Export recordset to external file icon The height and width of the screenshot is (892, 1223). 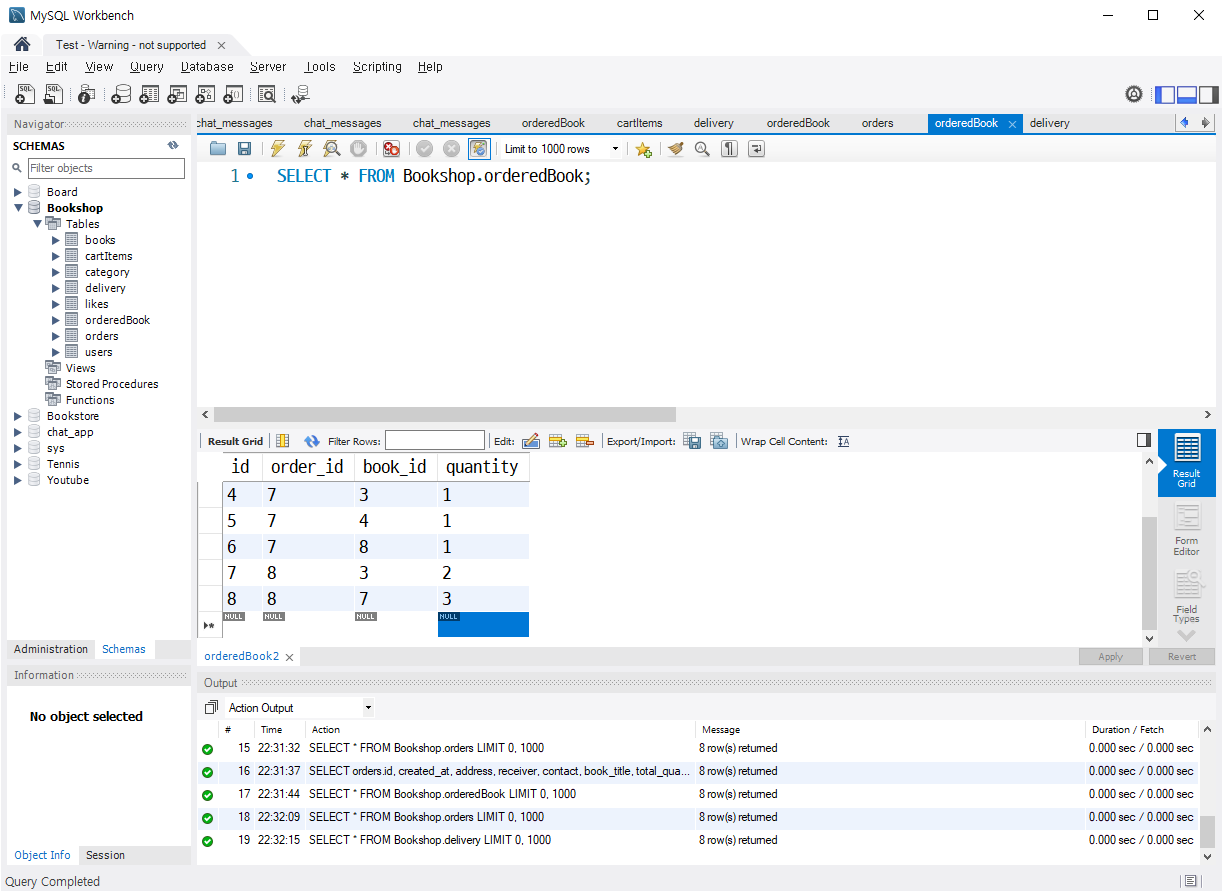click(x=692, y=441)
